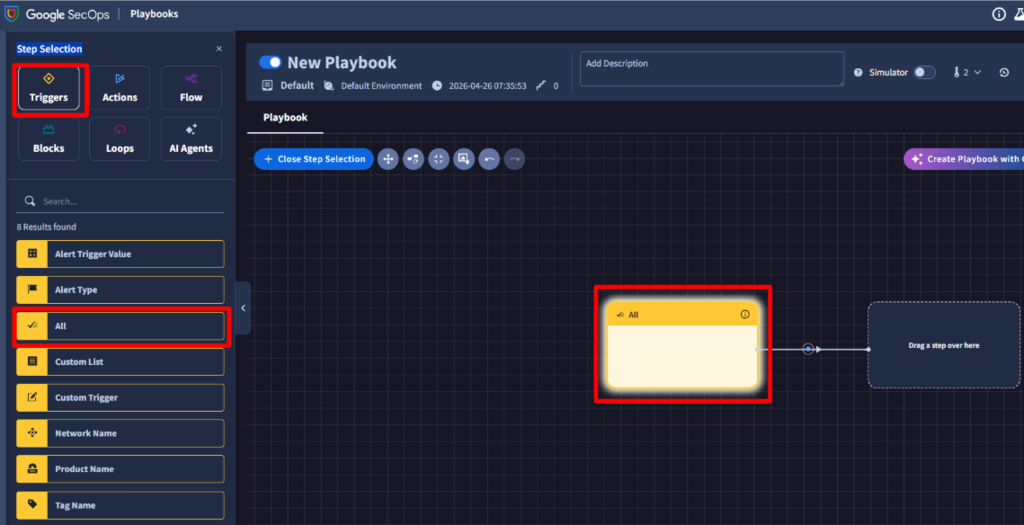Click the timestamp 2026-04-26 07:35:53
This screenshot has height=525, width=1024.
[x=487, y=86]
